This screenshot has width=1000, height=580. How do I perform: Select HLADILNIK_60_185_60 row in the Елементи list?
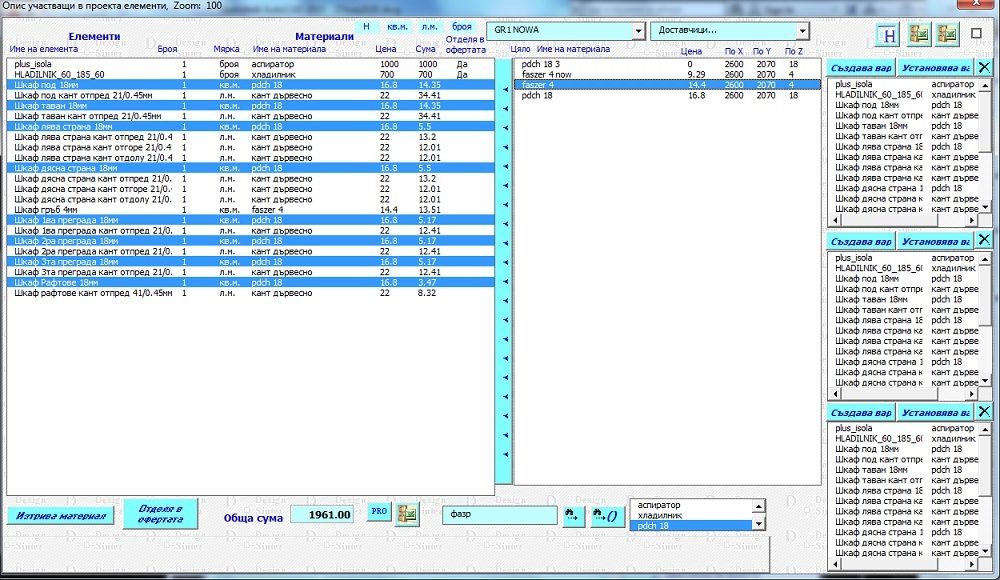click(x=251, y=74)
